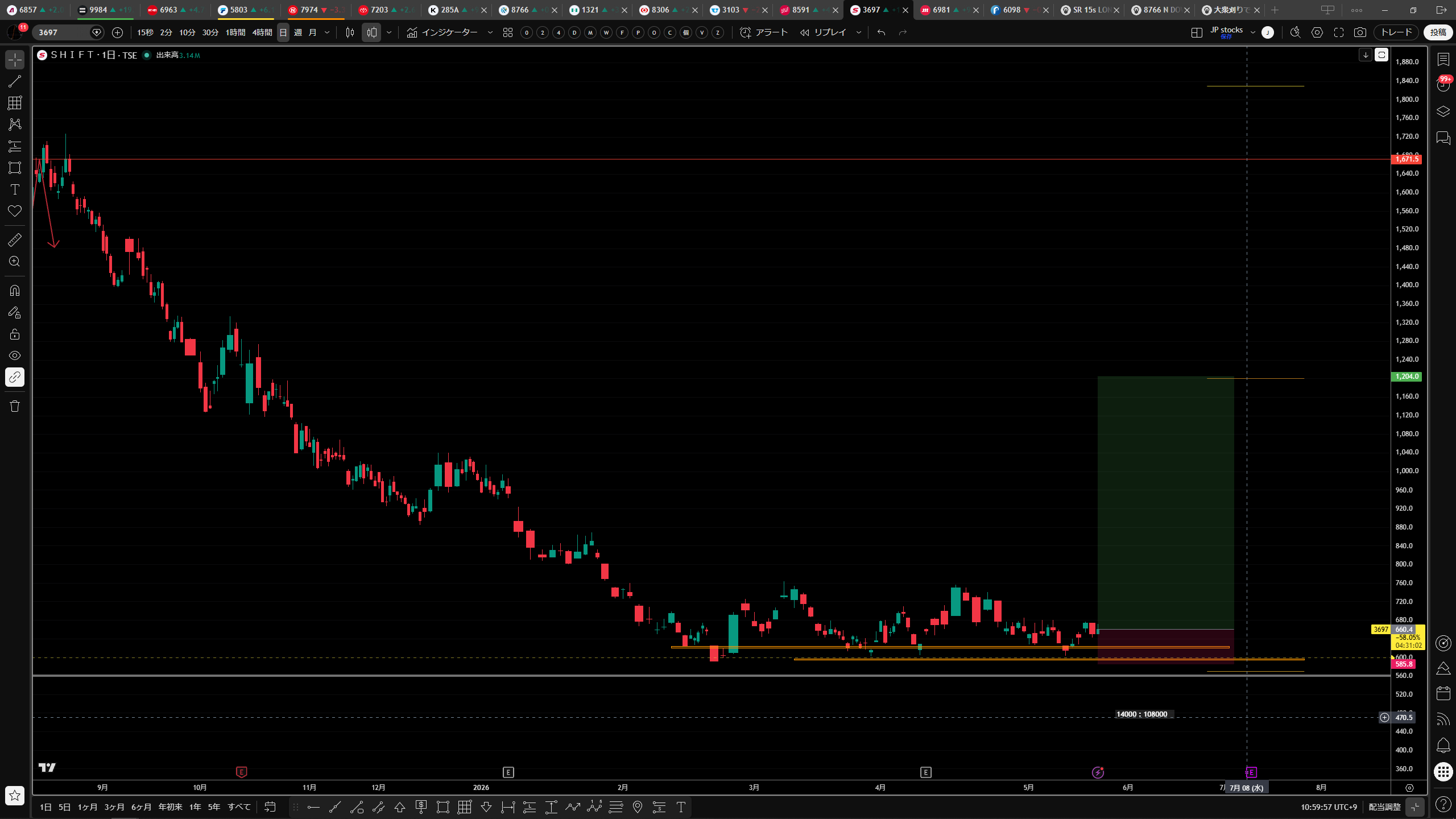Open the Fibonacci retracement tool icon

click(x=15, y=146)
